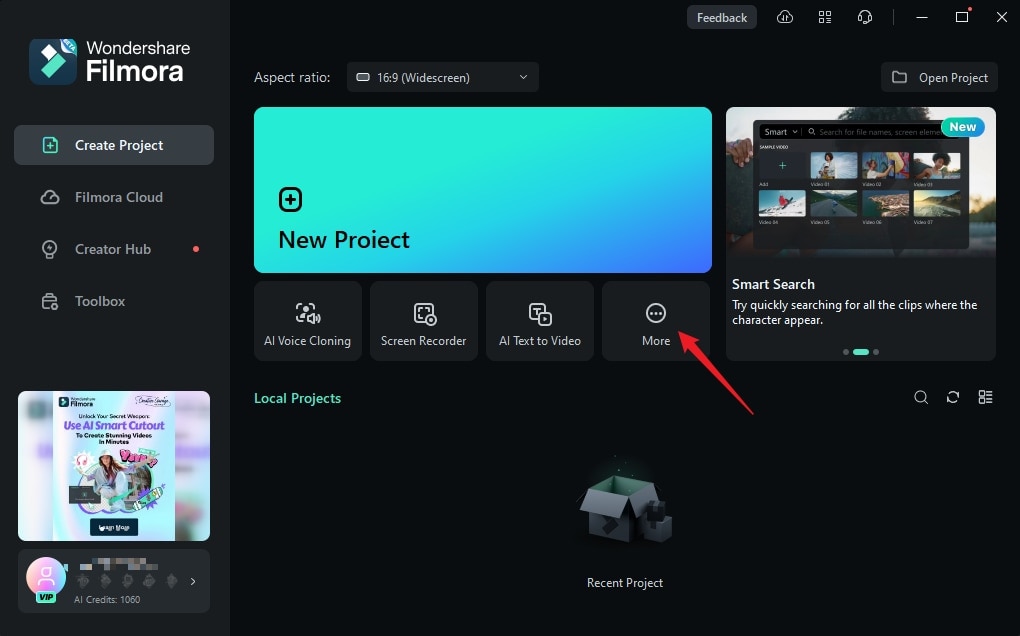Send Feedback via the top button
This screenshot has width=1020, height=636.
[722, 18]
